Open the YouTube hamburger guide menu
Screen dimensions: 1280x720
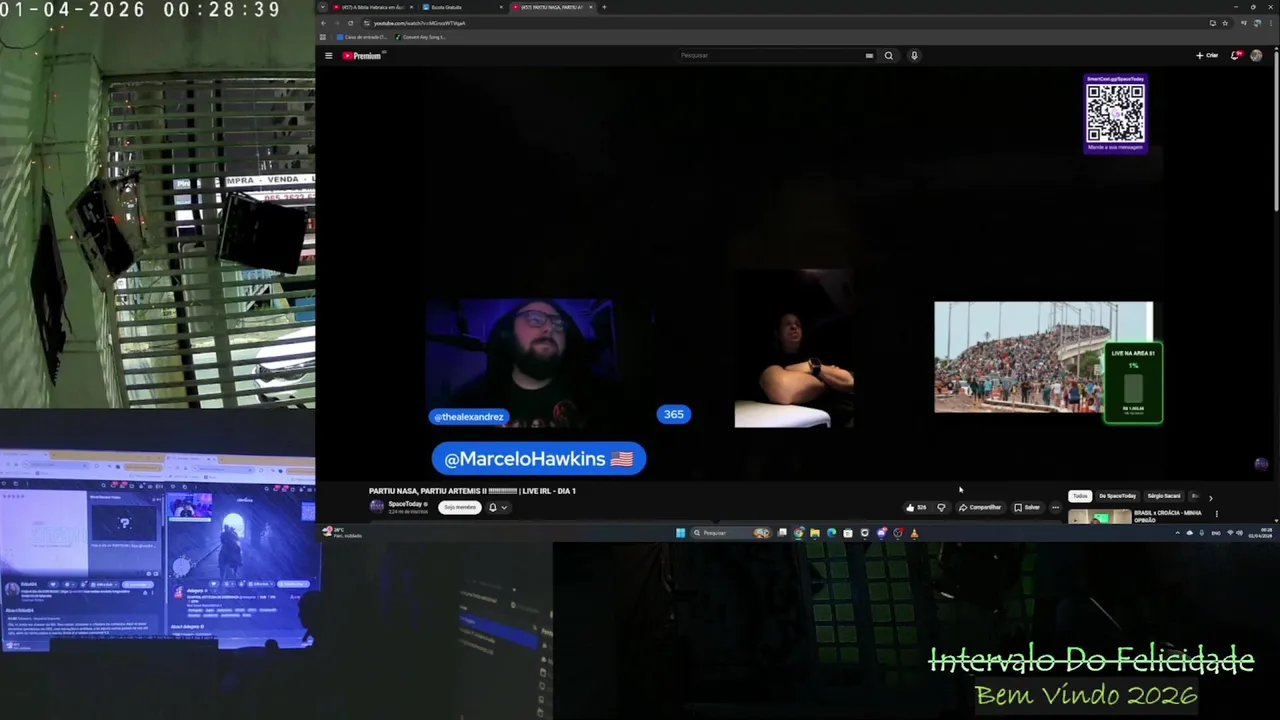click(x=328, y=56)
